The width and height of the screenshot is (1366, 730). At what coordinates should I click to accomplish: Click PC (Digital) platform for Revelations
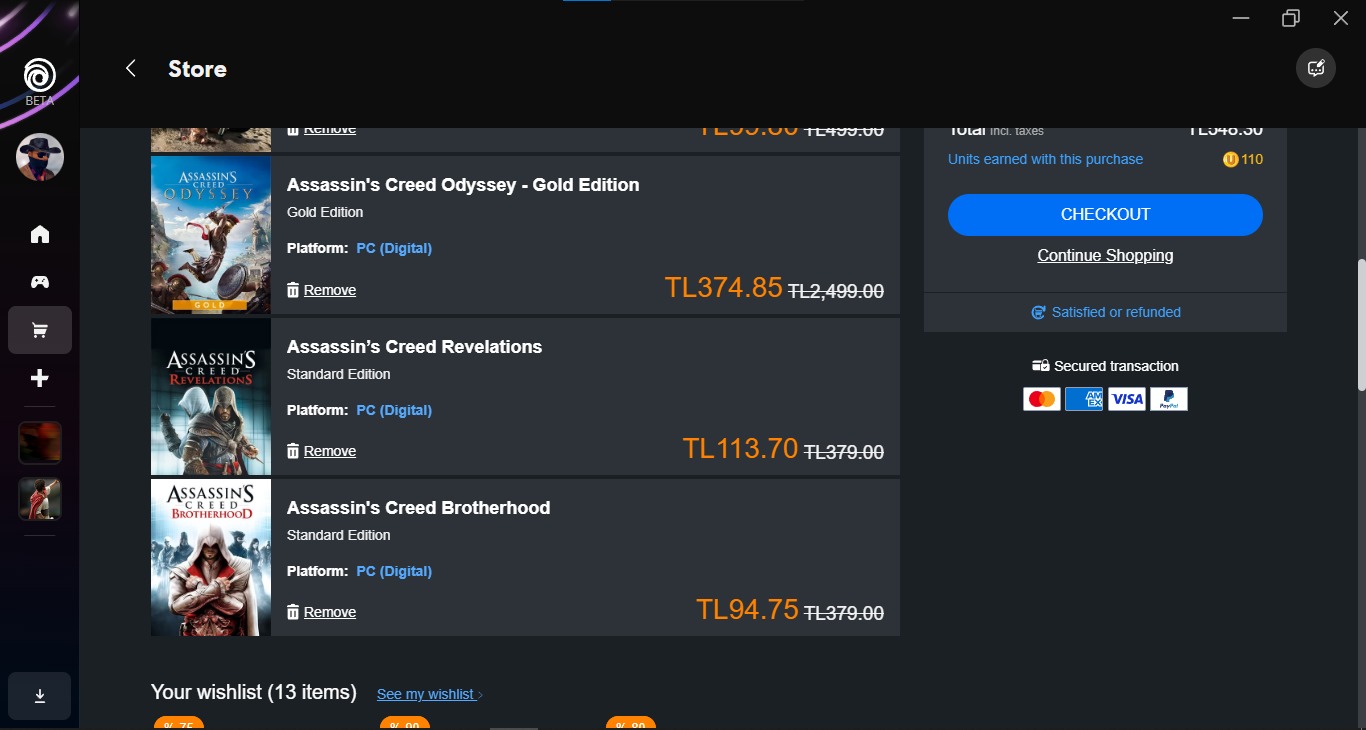[394, 410]
